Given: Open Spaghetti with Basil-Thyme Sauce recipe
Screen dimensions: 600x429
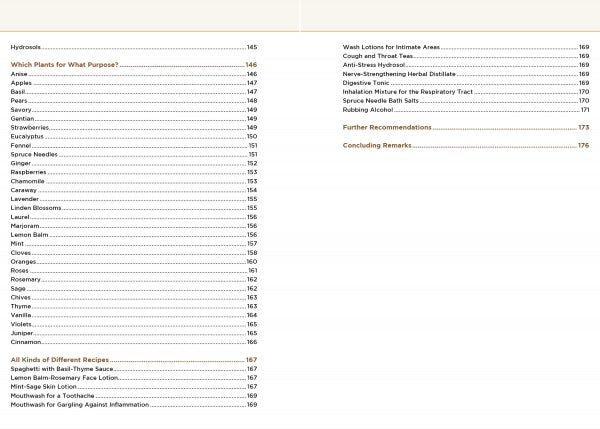Looking at the screenshot, I should click(x=64, y=369).
